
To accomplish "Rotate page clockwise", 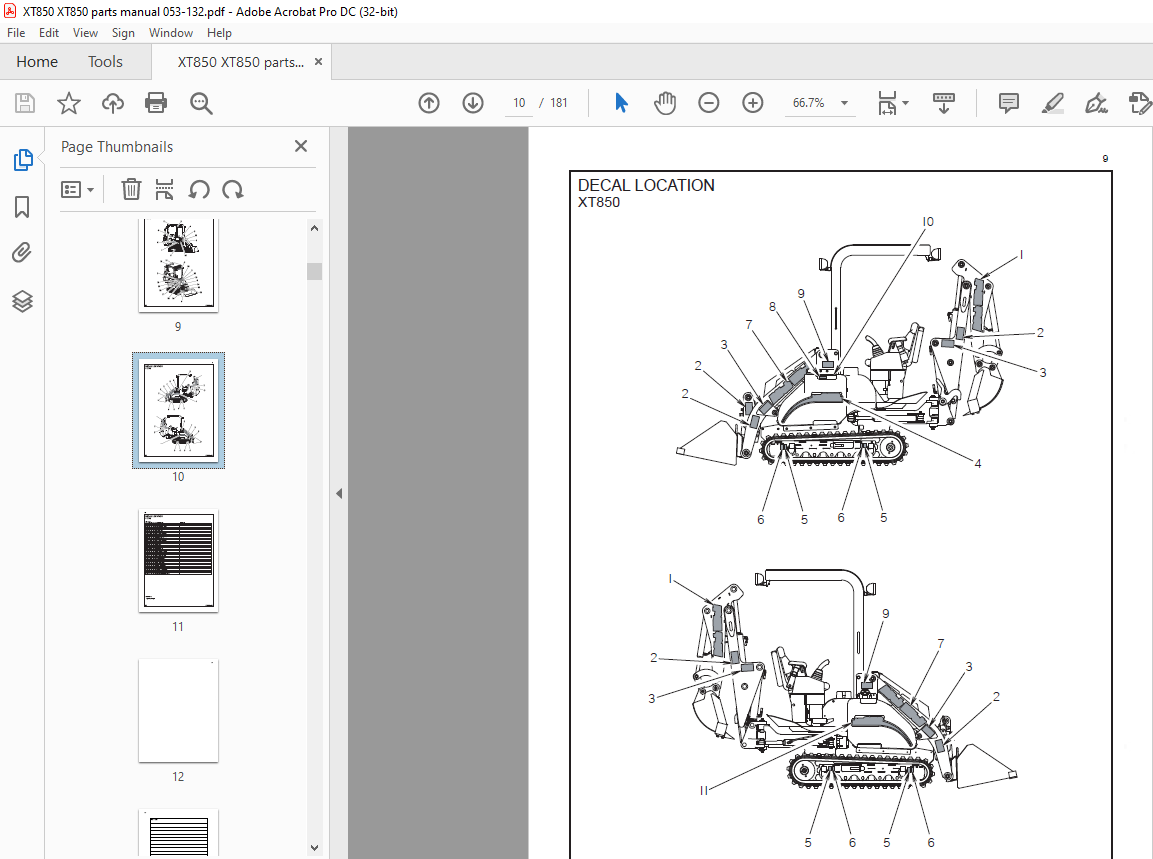I will 233,190.
